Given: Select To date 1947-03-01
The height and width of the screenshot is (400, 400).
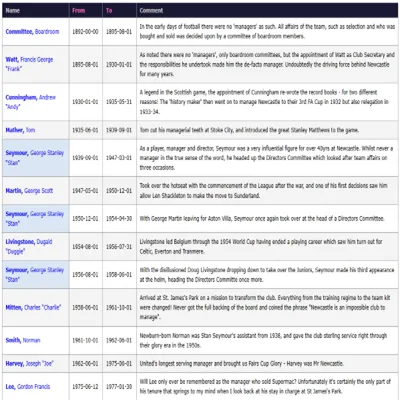Looking at the screenshot, I should pos(119,158).
